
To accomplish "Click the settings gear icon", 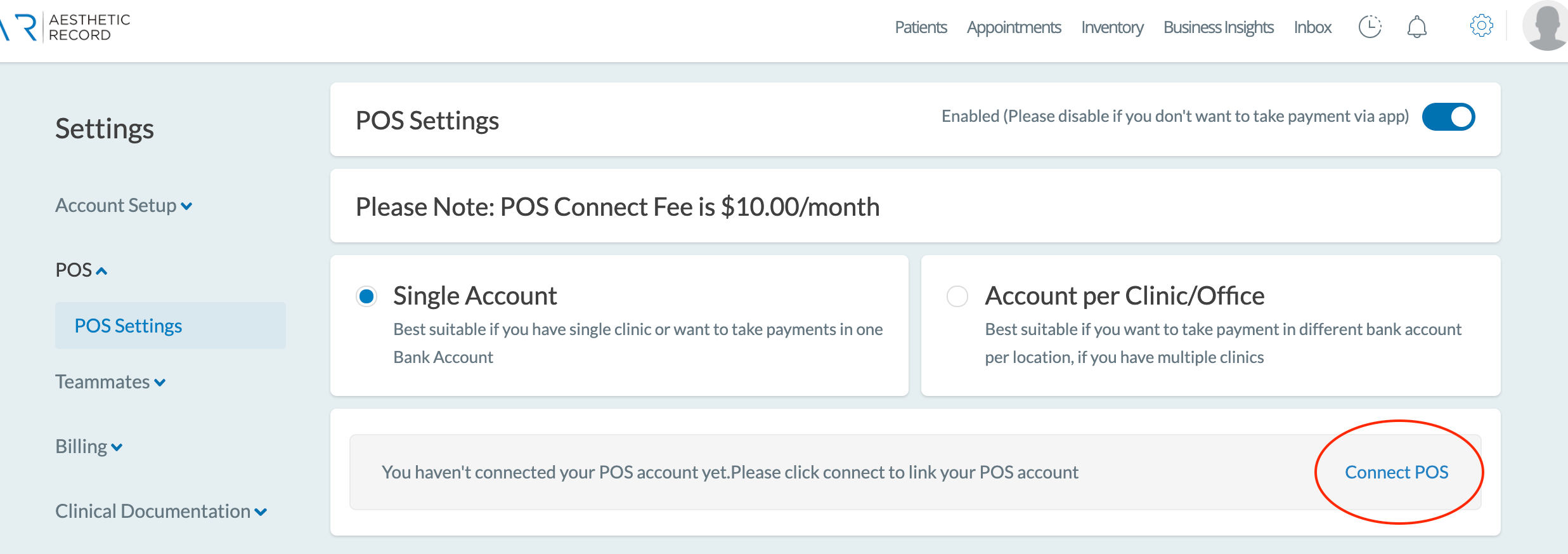I will click(1481, 26).
